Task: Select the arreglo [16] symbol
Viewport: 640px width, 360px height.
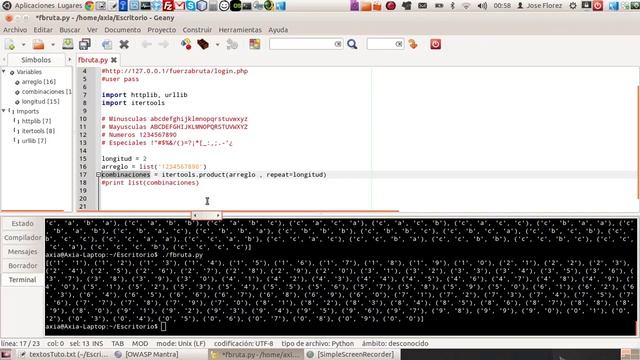Action: [38, 82]
